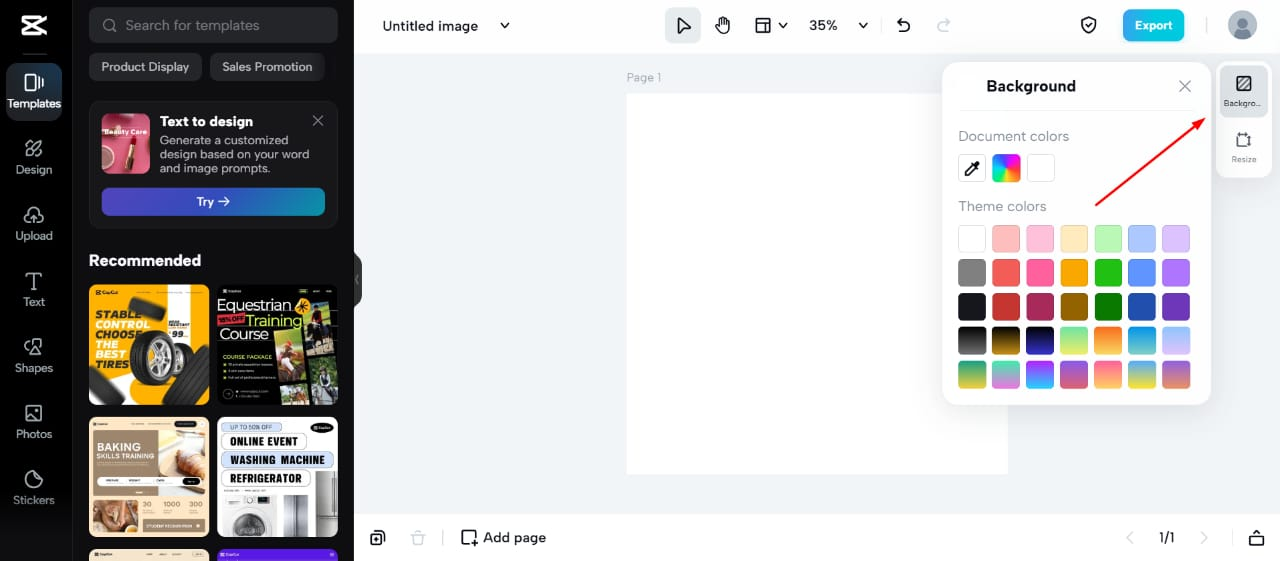This screenshot has height=561, width=1280.
Task: Select the orange theme color swatch
Action: (1074, 273)
